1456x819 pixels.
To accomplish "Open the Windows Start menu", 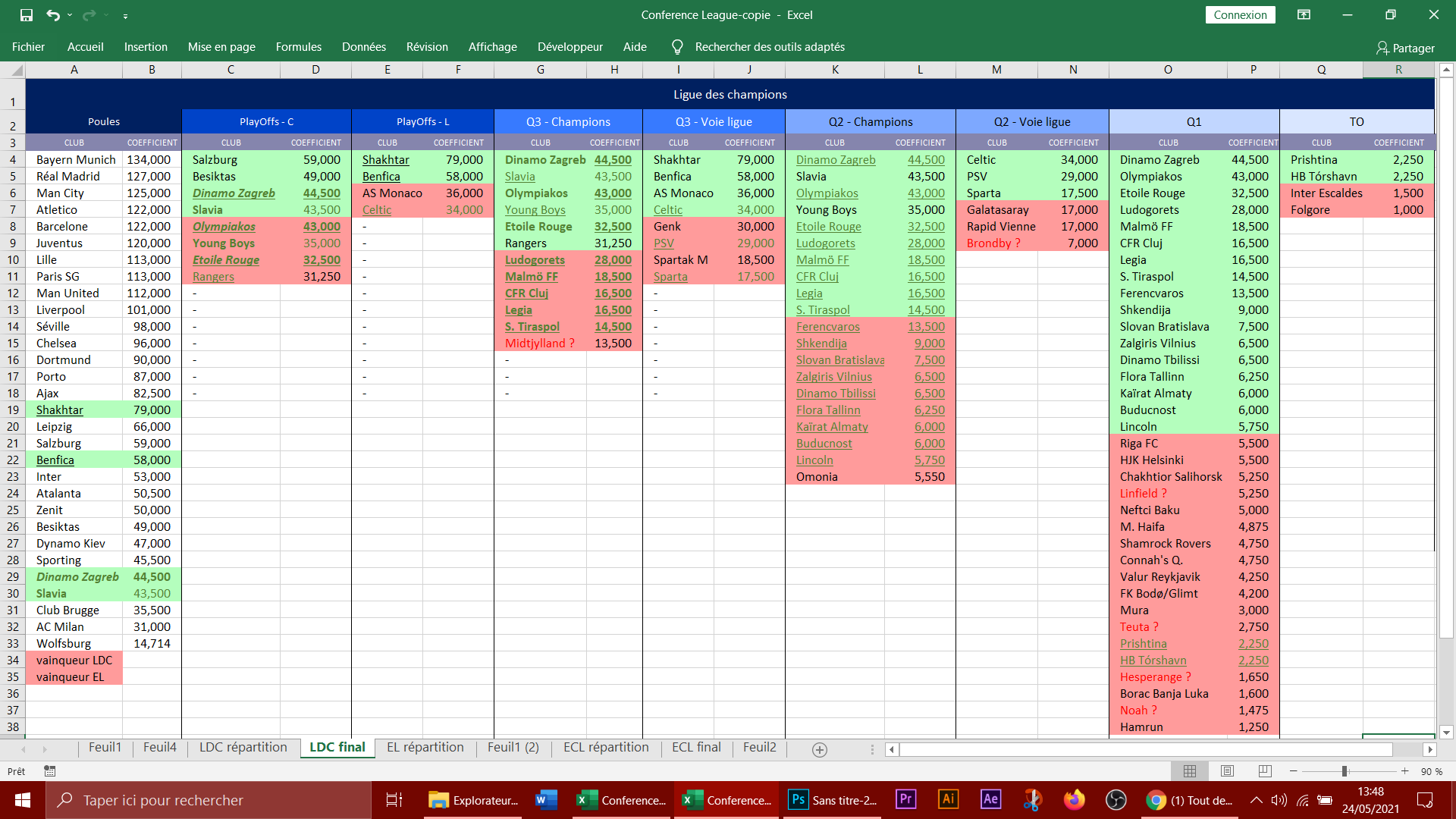I will pos(23,800).
